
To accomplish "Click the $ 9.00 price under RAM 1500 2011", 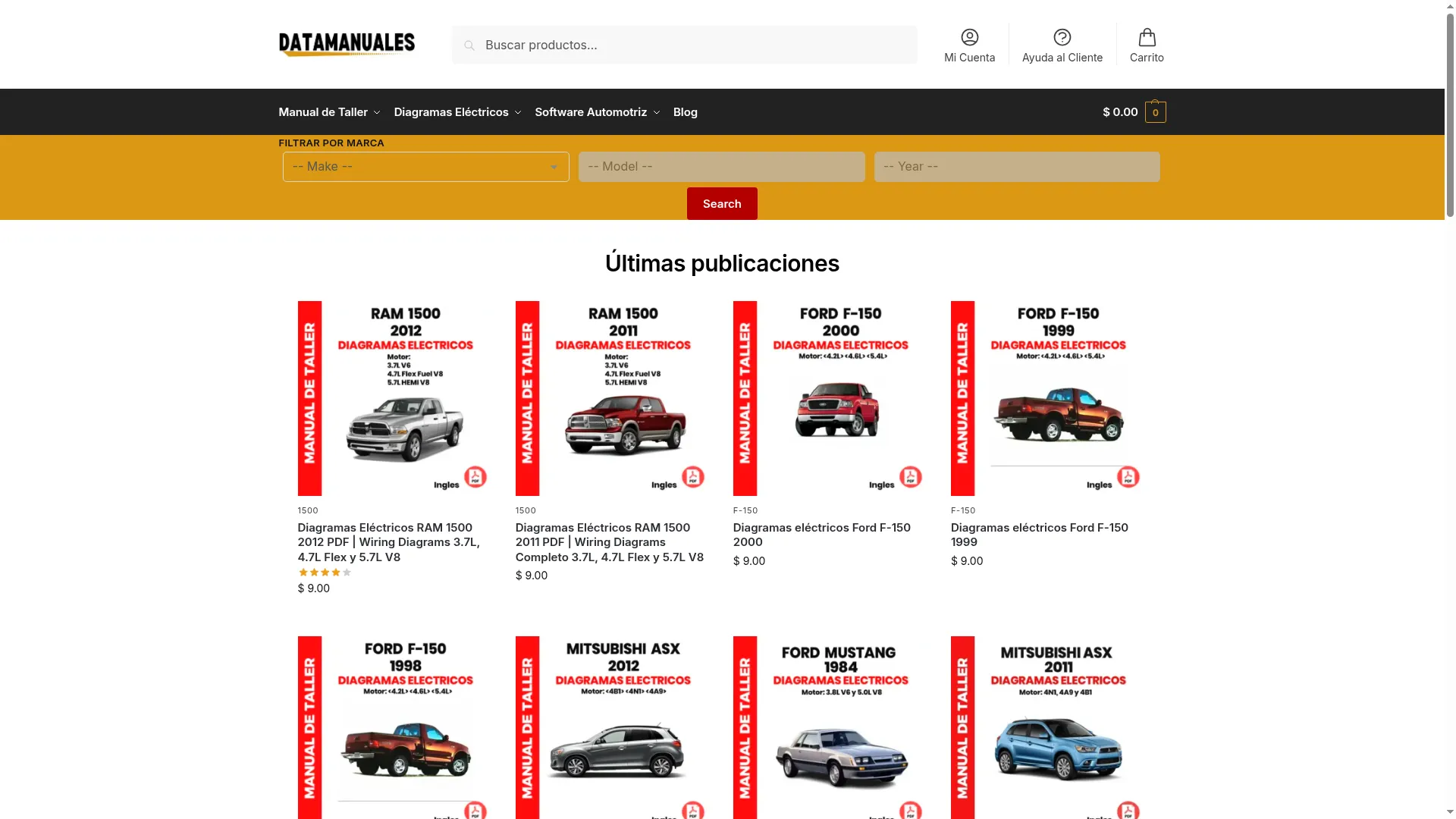I will [x=531, y=576].
